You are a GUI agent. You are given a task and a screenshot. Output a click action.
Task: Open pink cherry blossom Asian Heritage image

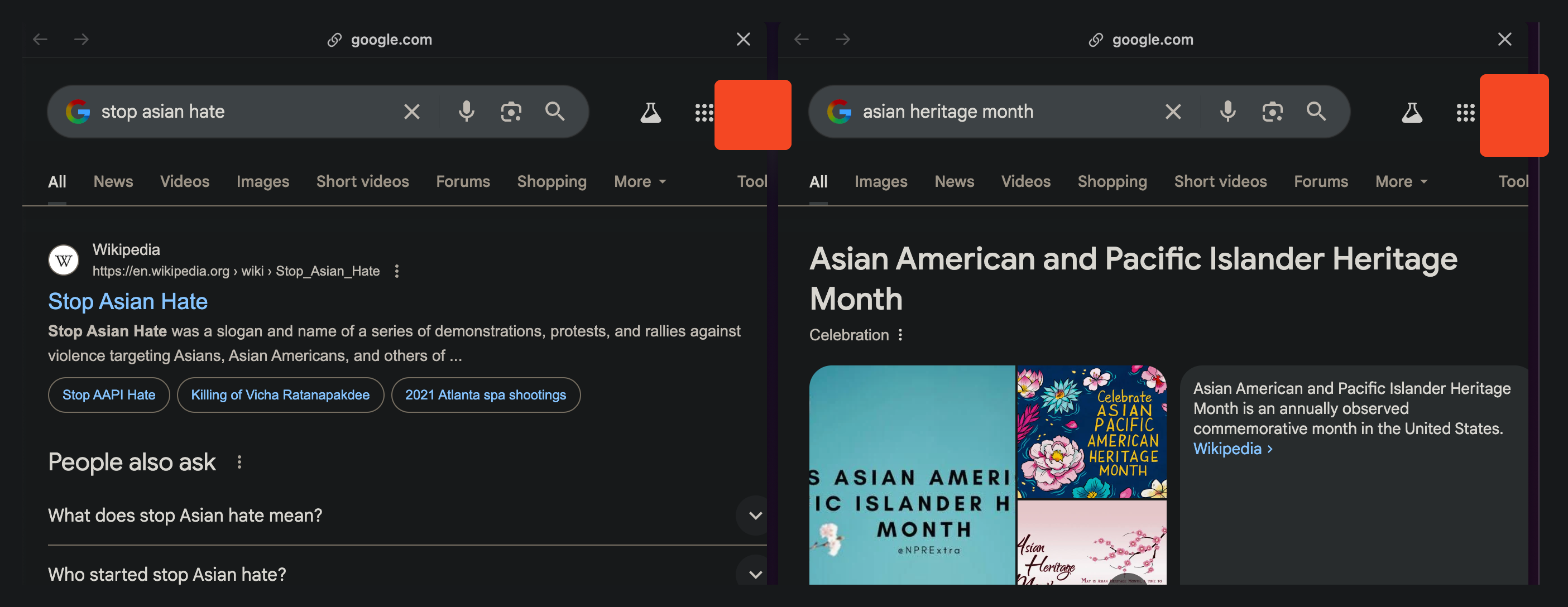(x=1092, y=542)
